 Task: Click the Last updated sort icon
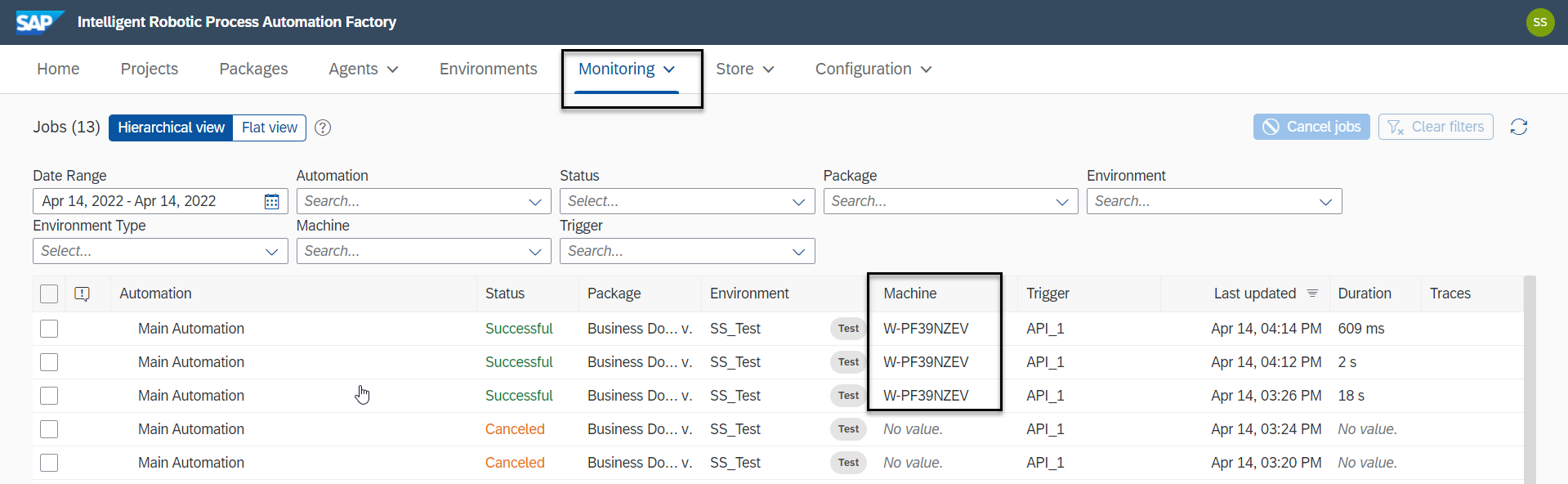pyautogui.click(x=1312, y=293)
